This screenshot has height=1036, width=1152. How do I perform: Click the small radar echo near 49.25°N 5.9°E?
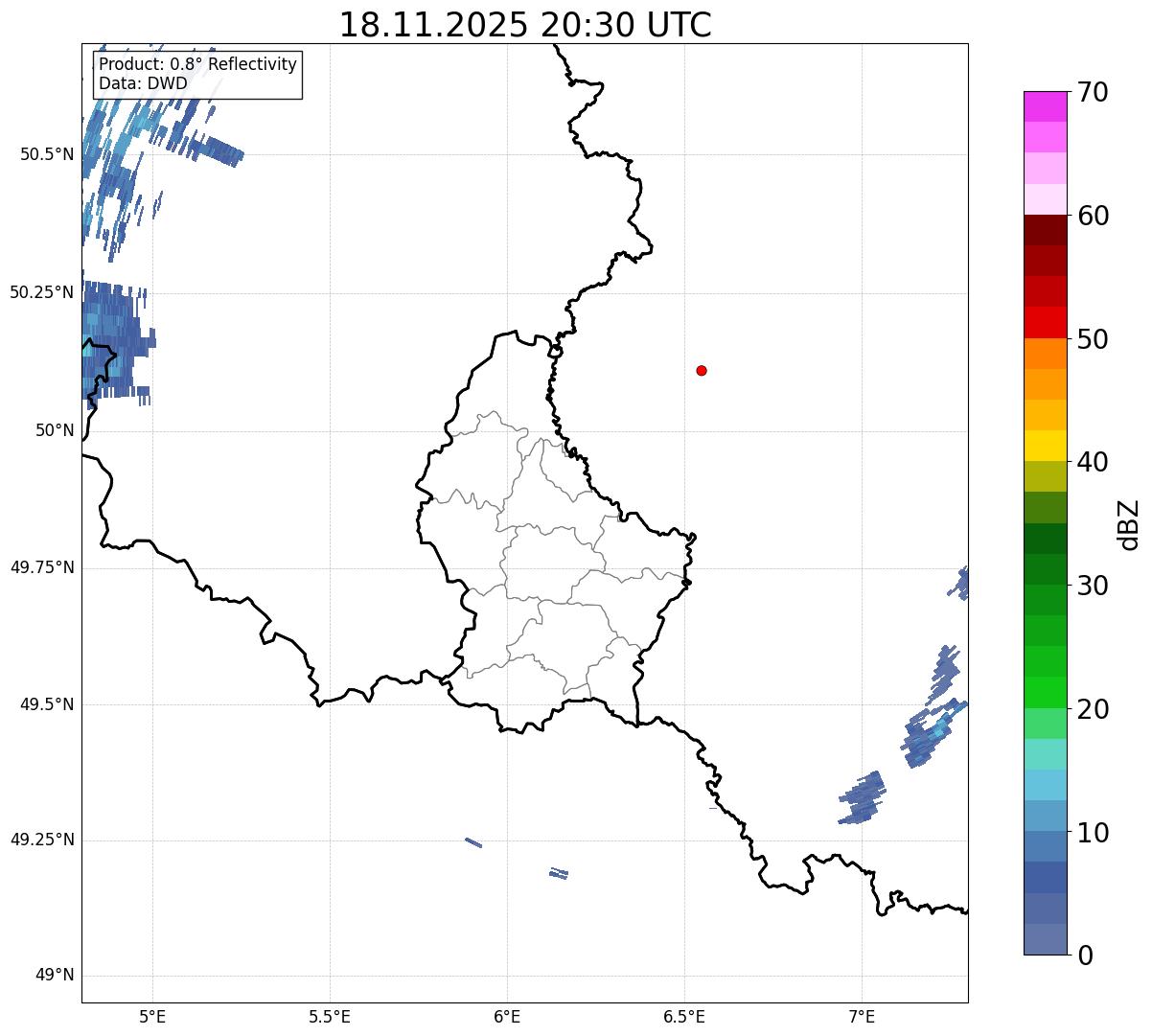coord(473,842)
